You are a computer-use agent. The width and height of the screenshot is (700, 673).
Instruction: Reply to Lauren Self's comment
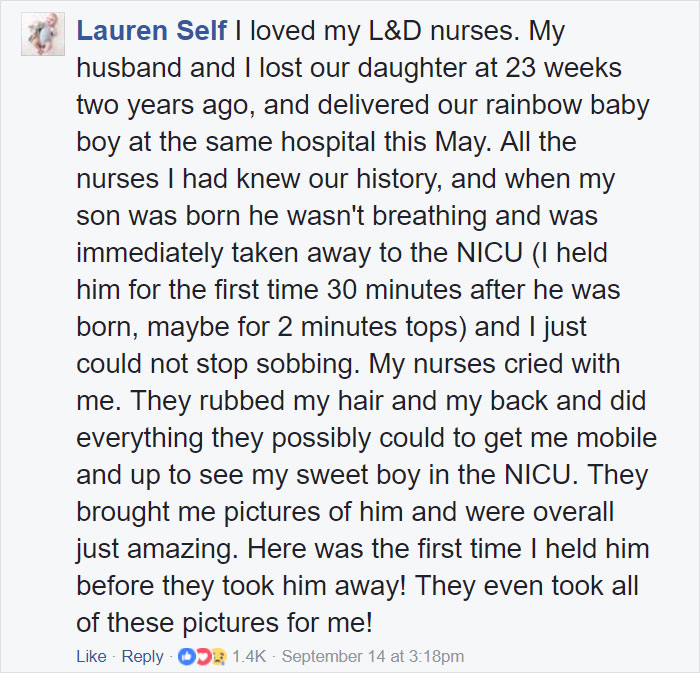[142, 657]
